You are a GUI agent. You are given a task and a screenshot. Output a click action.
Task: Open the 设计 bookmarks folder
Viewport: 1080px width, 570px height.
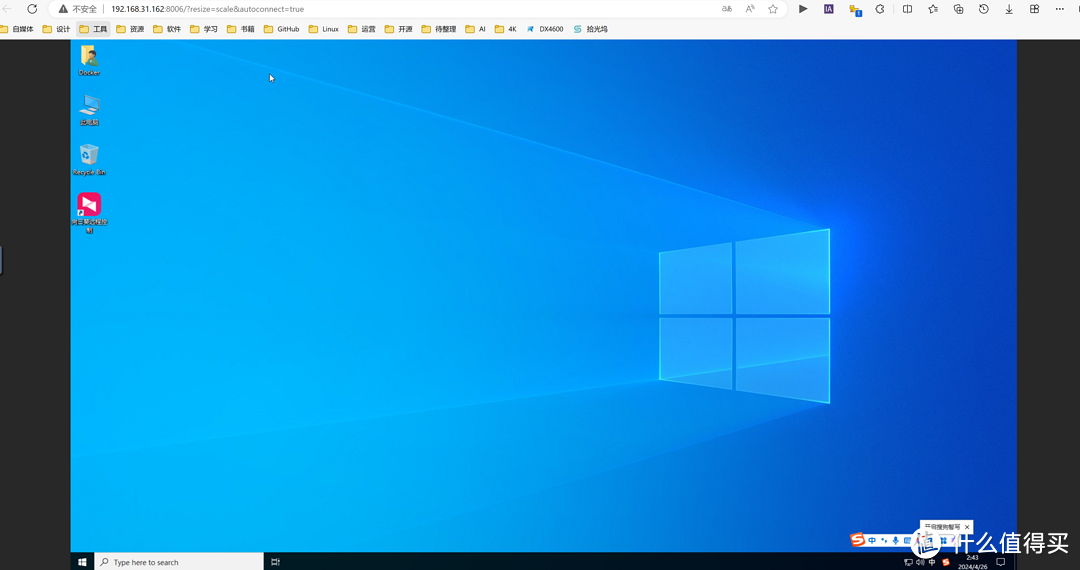click(x=56, y=29)
